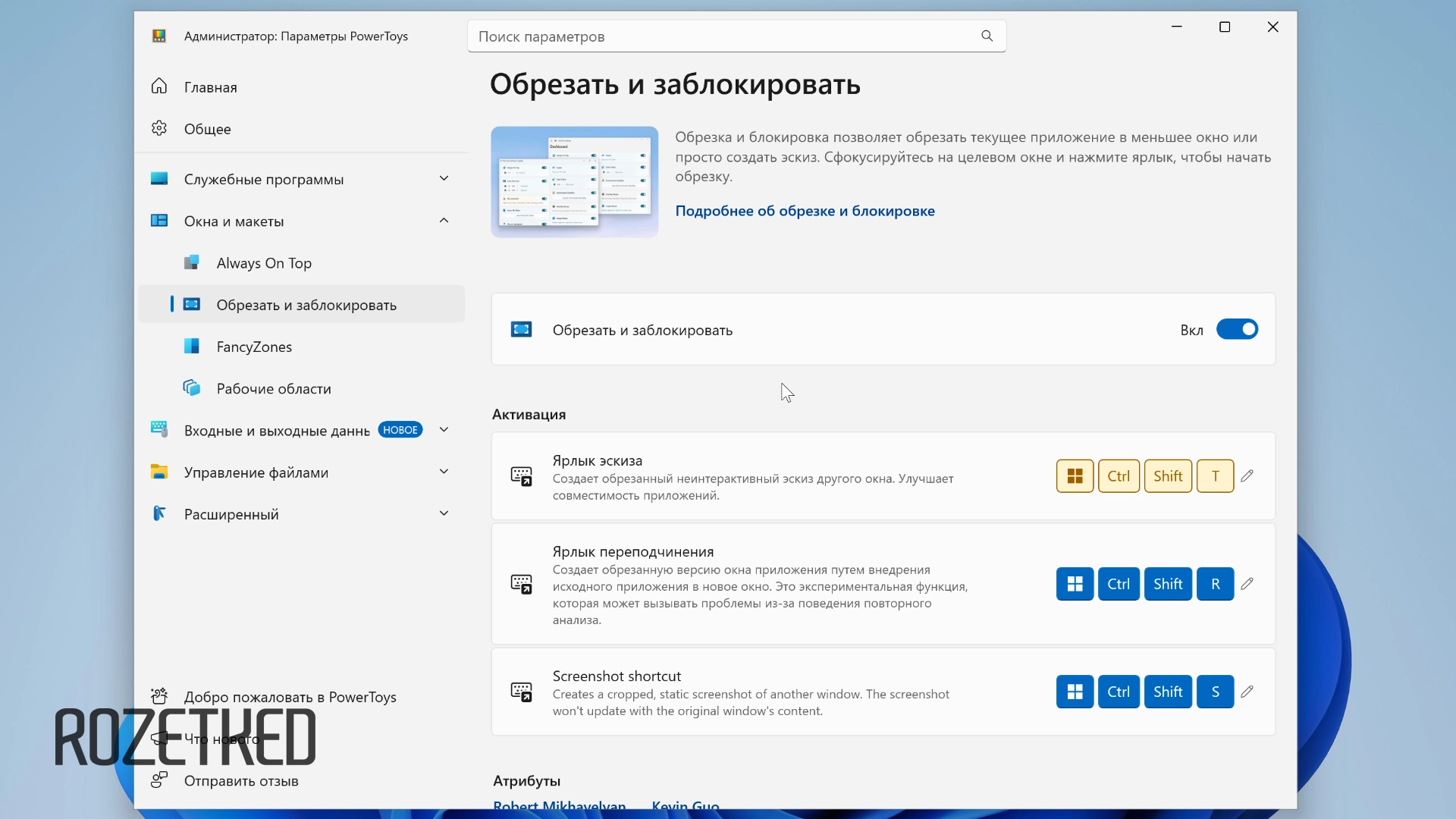This screenshot has height=819, width=1456.
Task: Click pencil icon beside Screenshot shortcut
Action: coord(1247,692)
